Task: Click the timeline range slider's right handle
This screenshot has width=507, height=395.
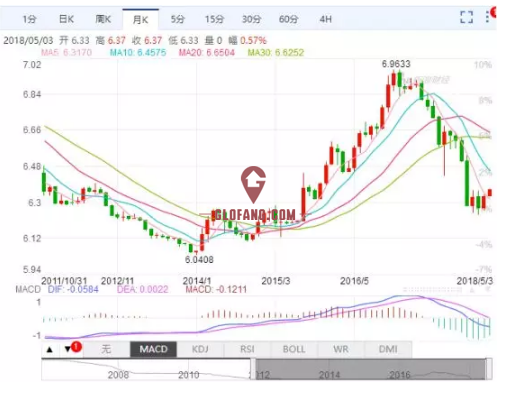Action: tap(489, 369)
